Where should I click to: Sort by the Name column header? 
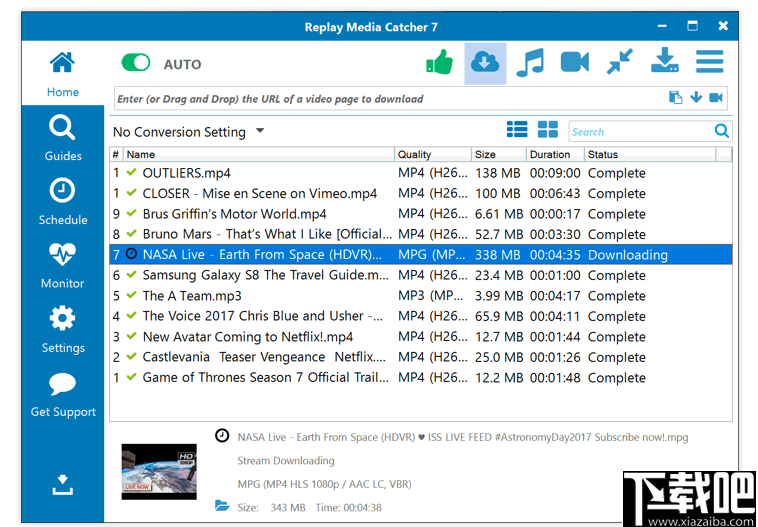point(259,155)
